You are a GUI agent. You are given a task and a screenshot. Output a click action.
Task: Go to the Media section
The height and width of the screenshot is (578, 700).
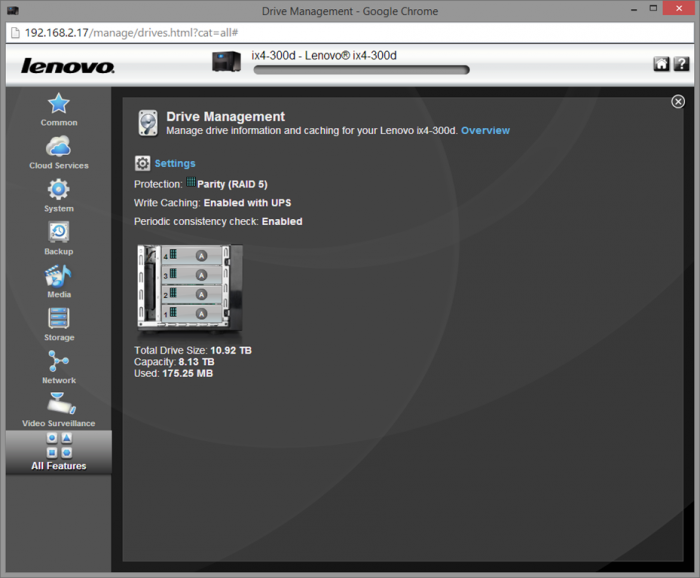click(59, 279)
